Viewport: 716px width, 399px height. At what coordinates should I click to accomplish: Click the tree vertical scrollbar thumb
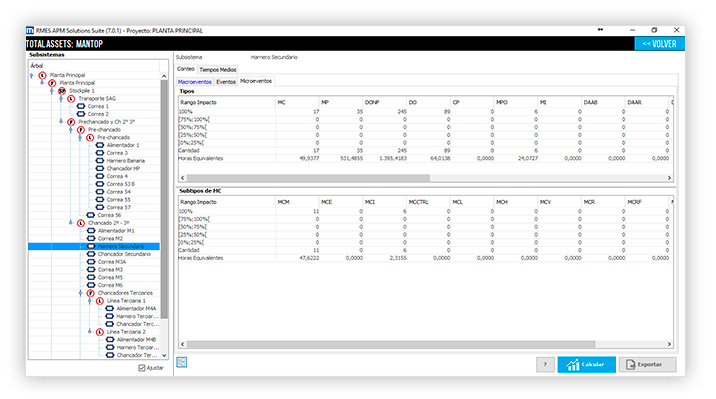(164, 199)
